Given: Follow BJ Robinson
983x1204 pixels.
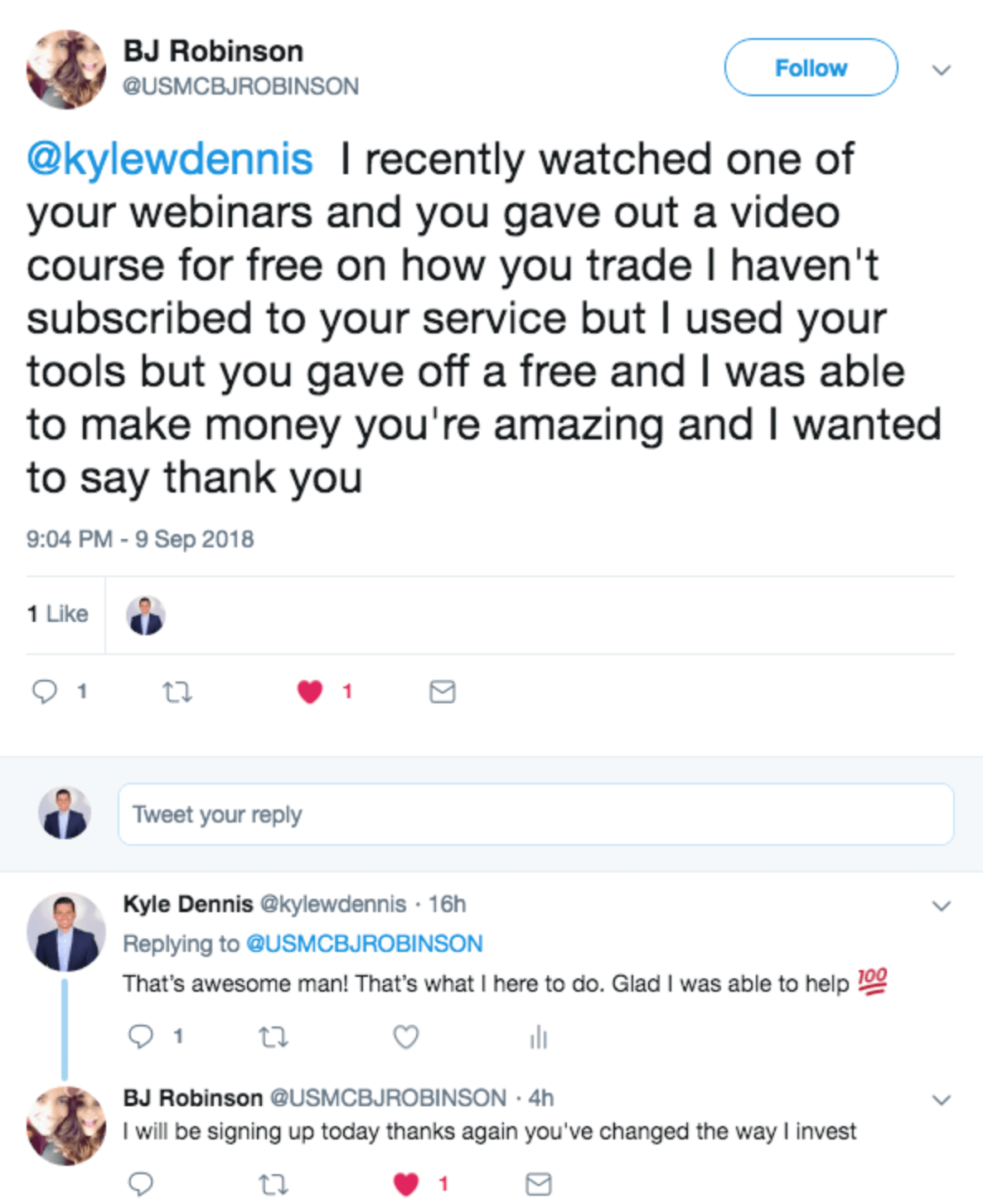Looking at the screenshot, I should click(x=810, y=67).
